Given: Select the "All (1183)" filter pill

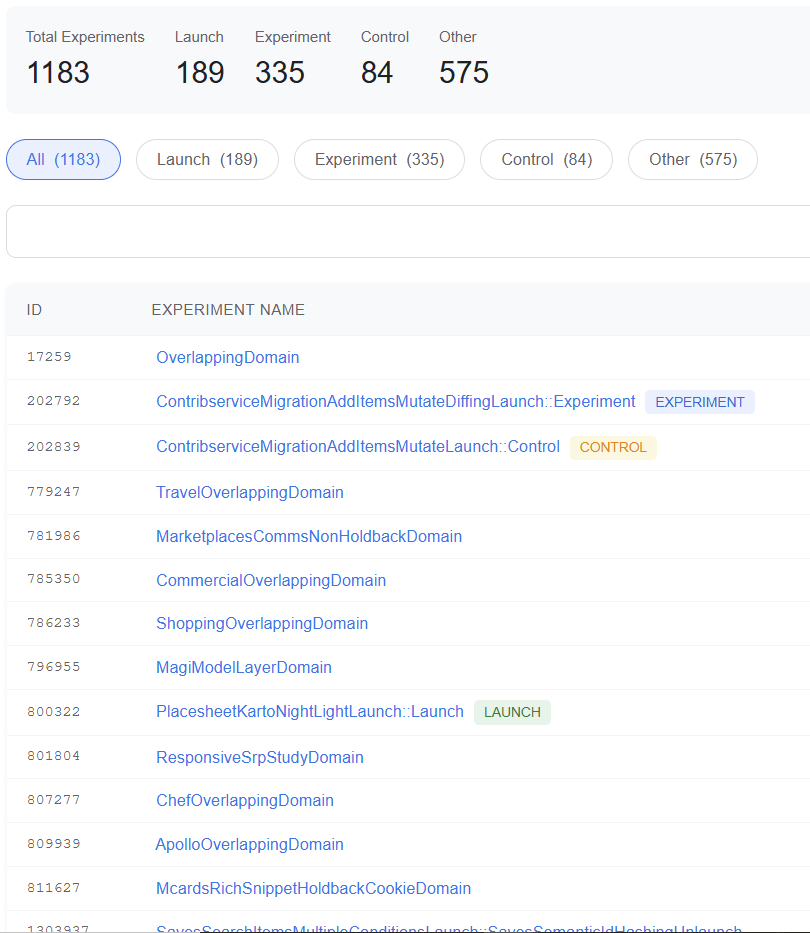Looking at the screenshot, I should [63, 159].
